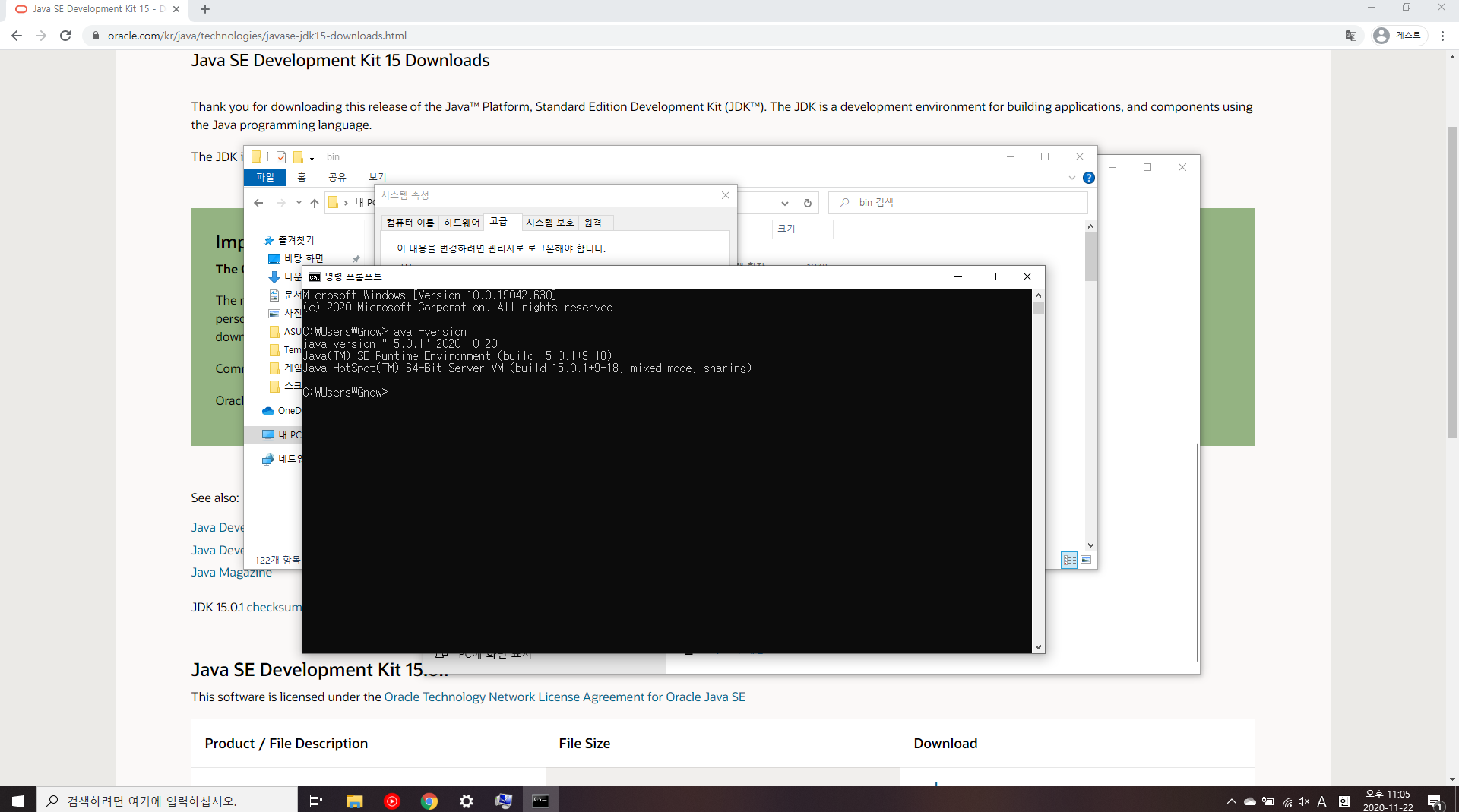The width and height of the screenshot is (1459, 812).
Task: Select the network item in navigation pane
Action: [x=282, y=459]
